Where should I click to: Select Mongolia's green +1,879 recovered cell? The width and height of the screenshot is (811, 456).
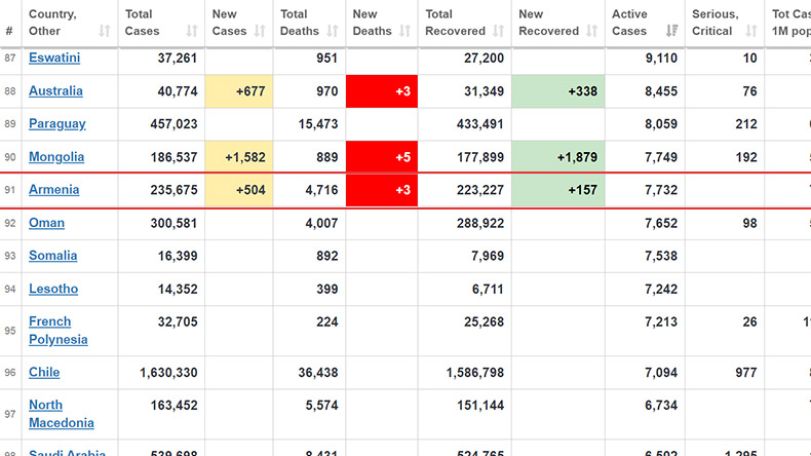(x=558, y=157)
